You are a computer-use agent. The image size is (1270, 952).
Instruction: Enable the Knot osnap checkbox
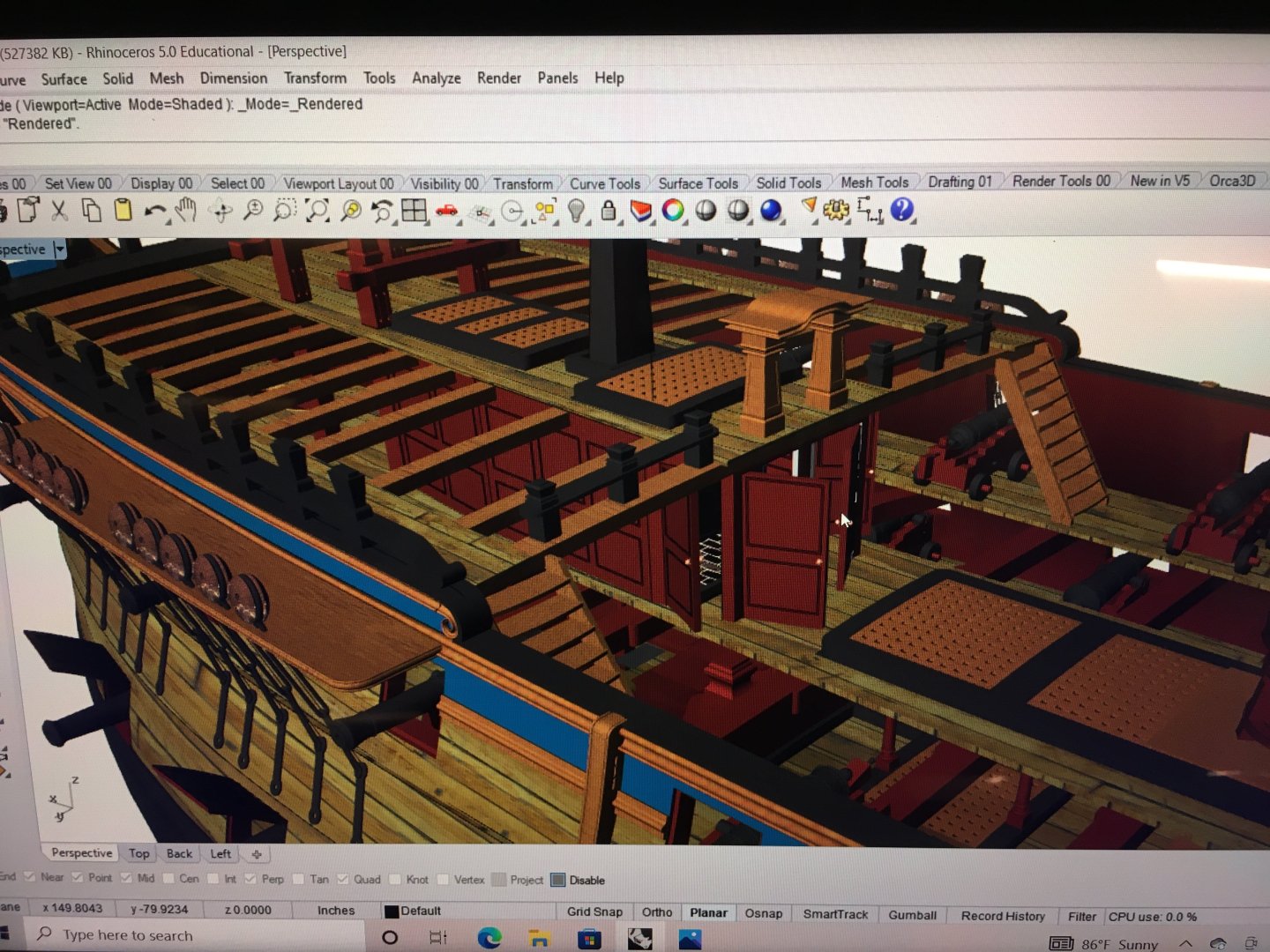(395, 879)
